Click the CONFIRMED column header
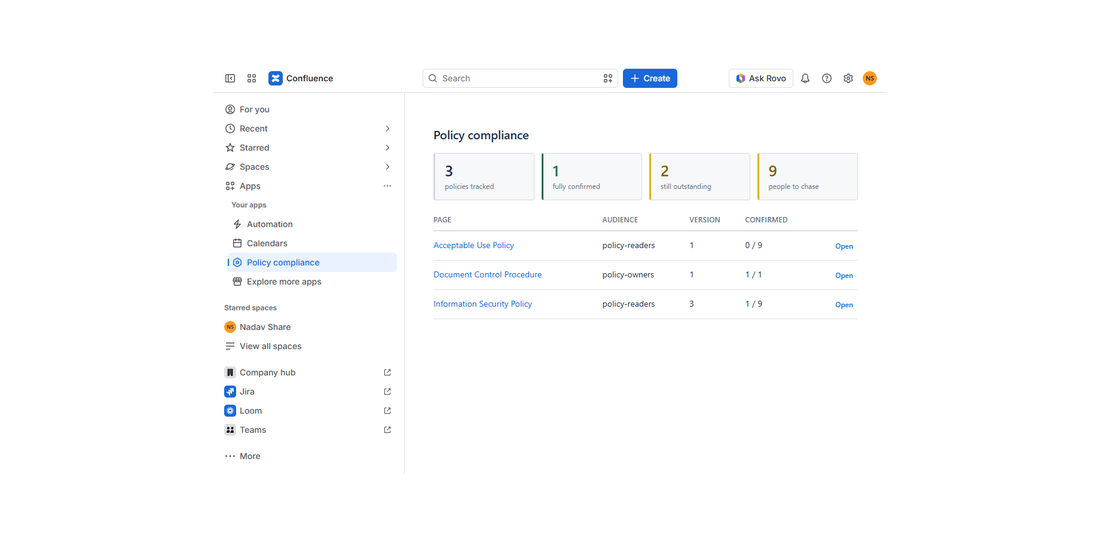 tap(766, 220)
